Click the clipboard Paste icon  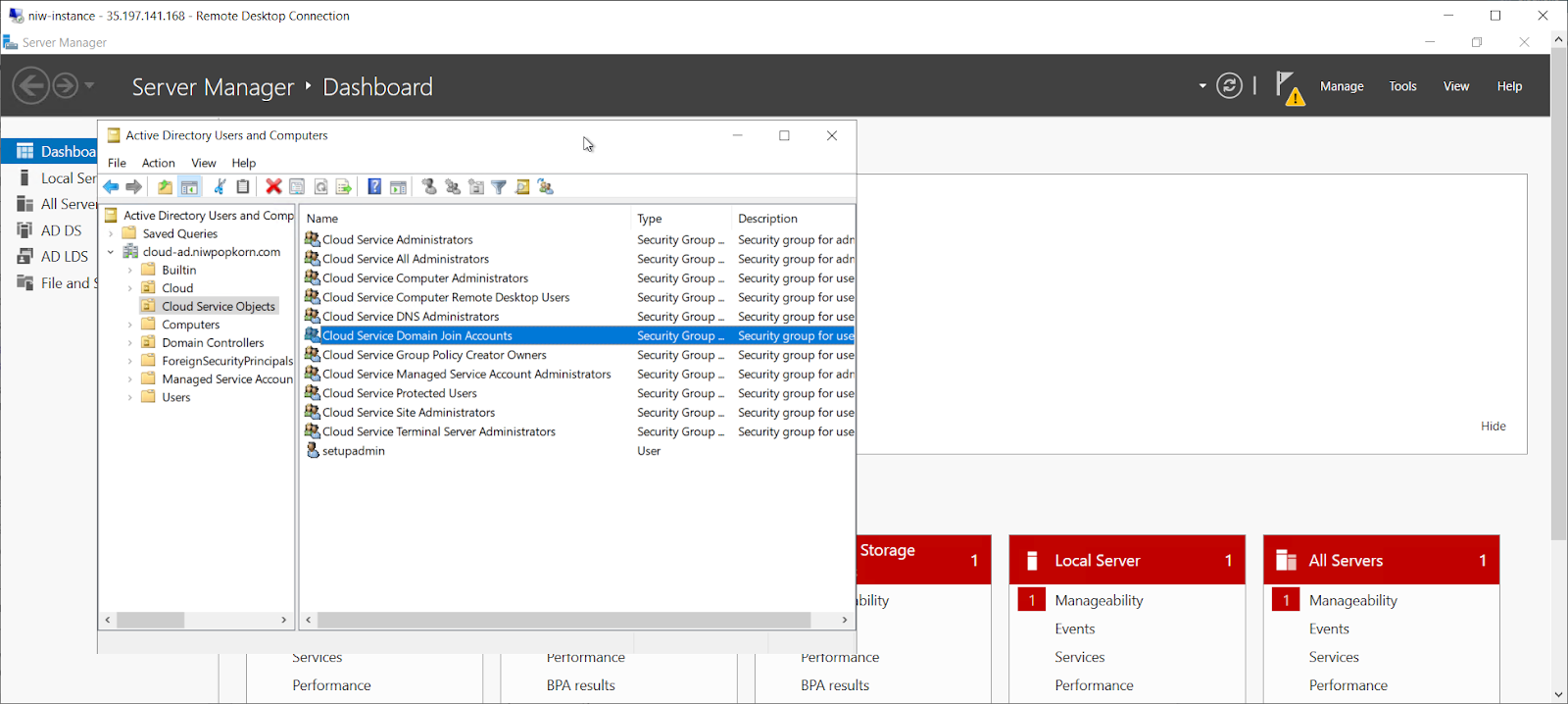tap(243, 186)
